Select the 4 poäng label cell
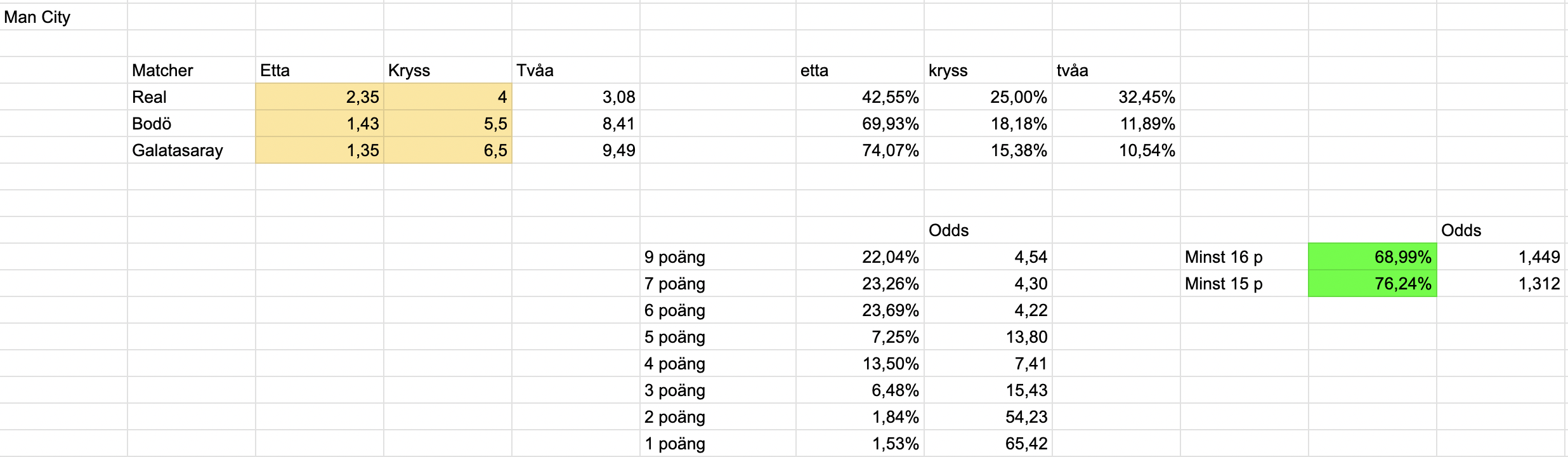1568x457 pixels. tap(718, 364)
